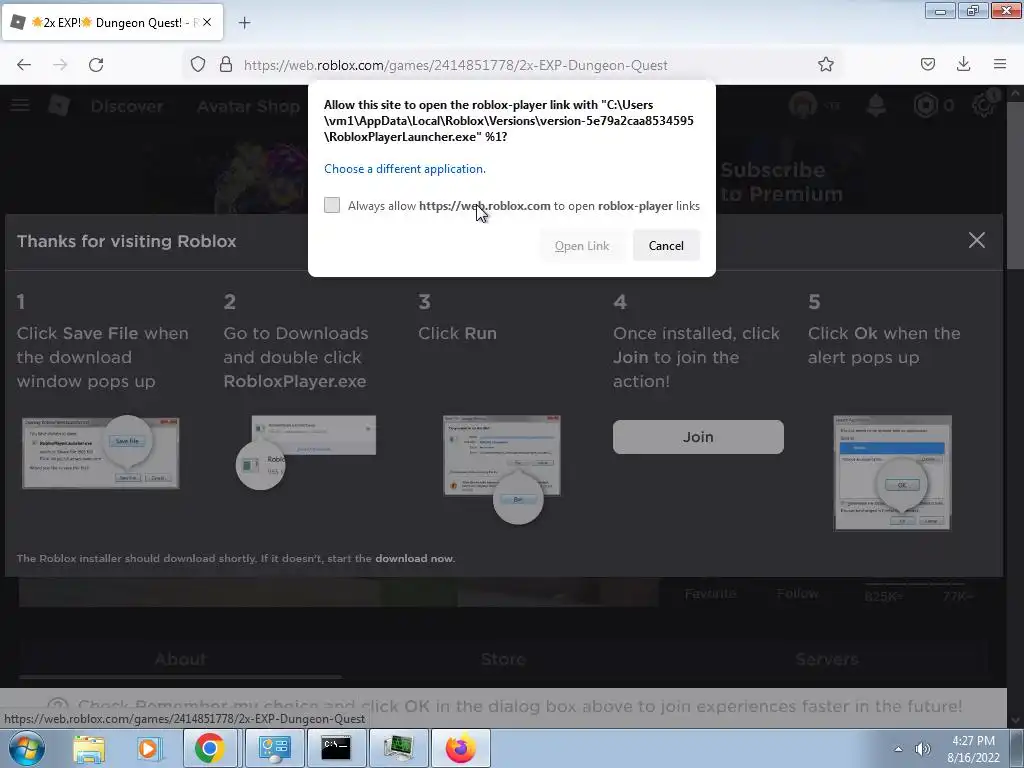Open the Control Panel taskbar icon

[274, 748]
